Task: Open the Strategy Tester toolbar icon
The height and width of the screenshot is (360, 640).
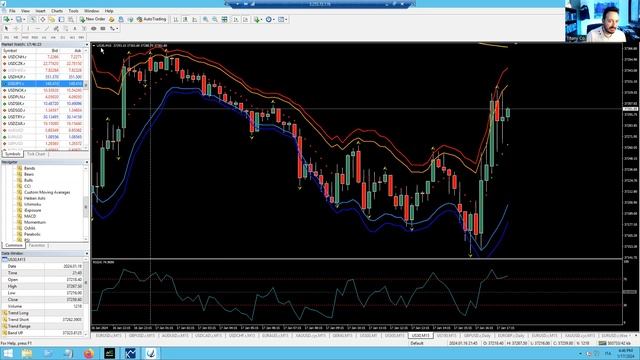Action: pyautogui.click(x=71, y=19)
